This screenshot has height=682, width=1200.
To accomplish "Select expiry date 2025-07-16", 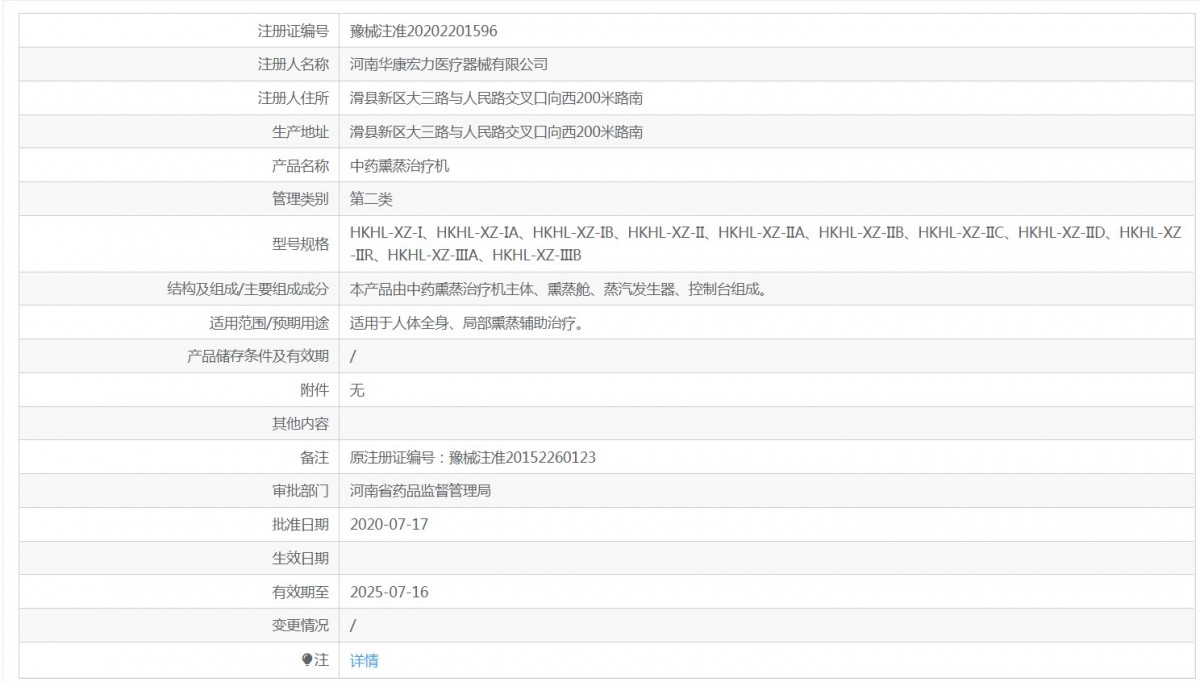I will (389, 592).
